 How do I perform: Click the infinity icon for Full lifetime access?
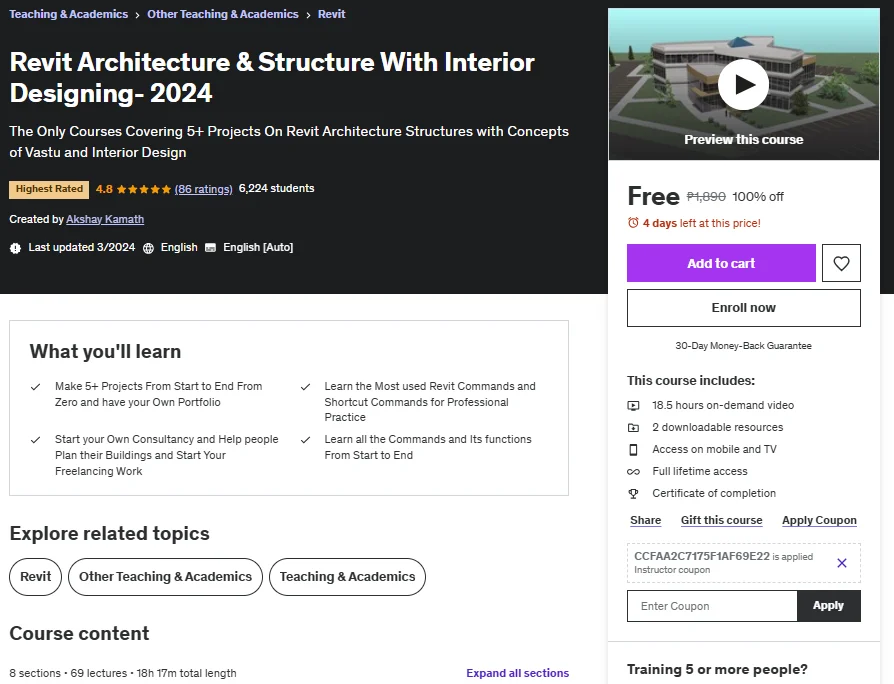click(x=633, y=471)
